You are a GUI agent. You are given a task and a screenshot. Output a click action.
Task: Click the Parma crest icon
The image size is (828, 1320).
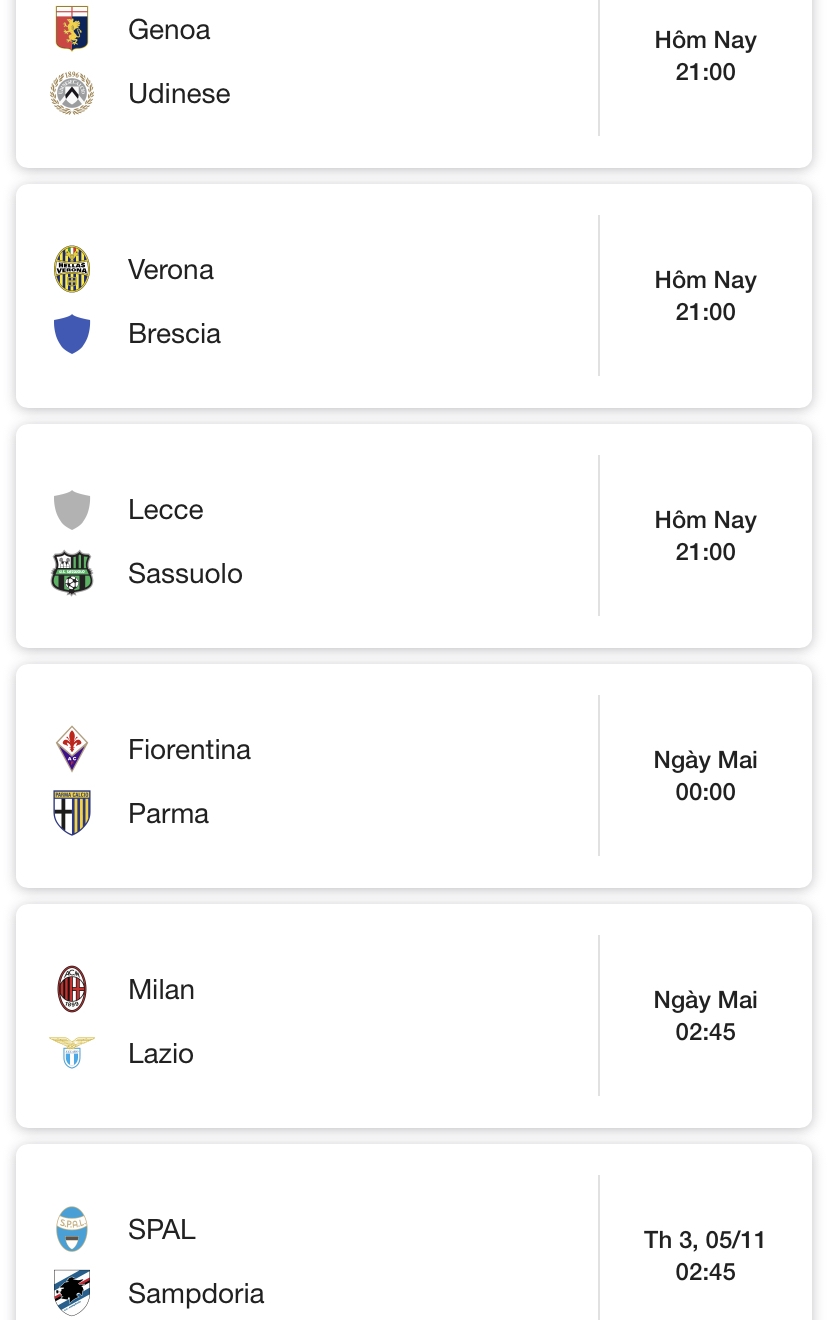pyautogui.click(x=72, y=813)
